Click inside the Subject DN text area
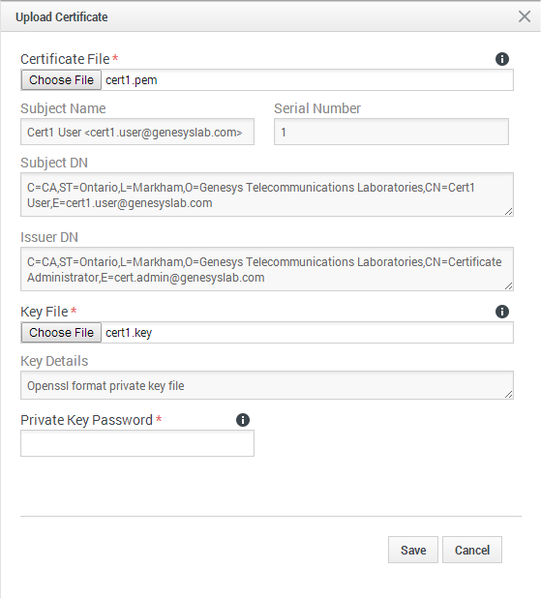 point(267,194)
